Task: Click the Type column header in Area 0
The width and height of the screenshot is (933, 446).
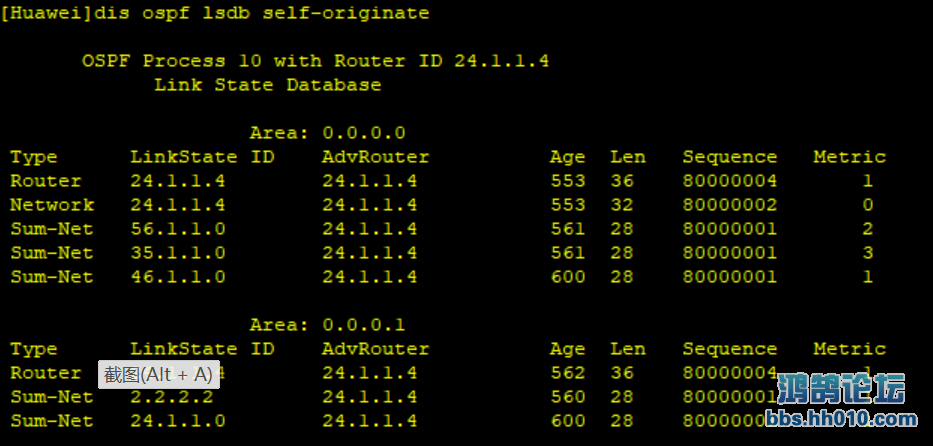Action: 34,158
